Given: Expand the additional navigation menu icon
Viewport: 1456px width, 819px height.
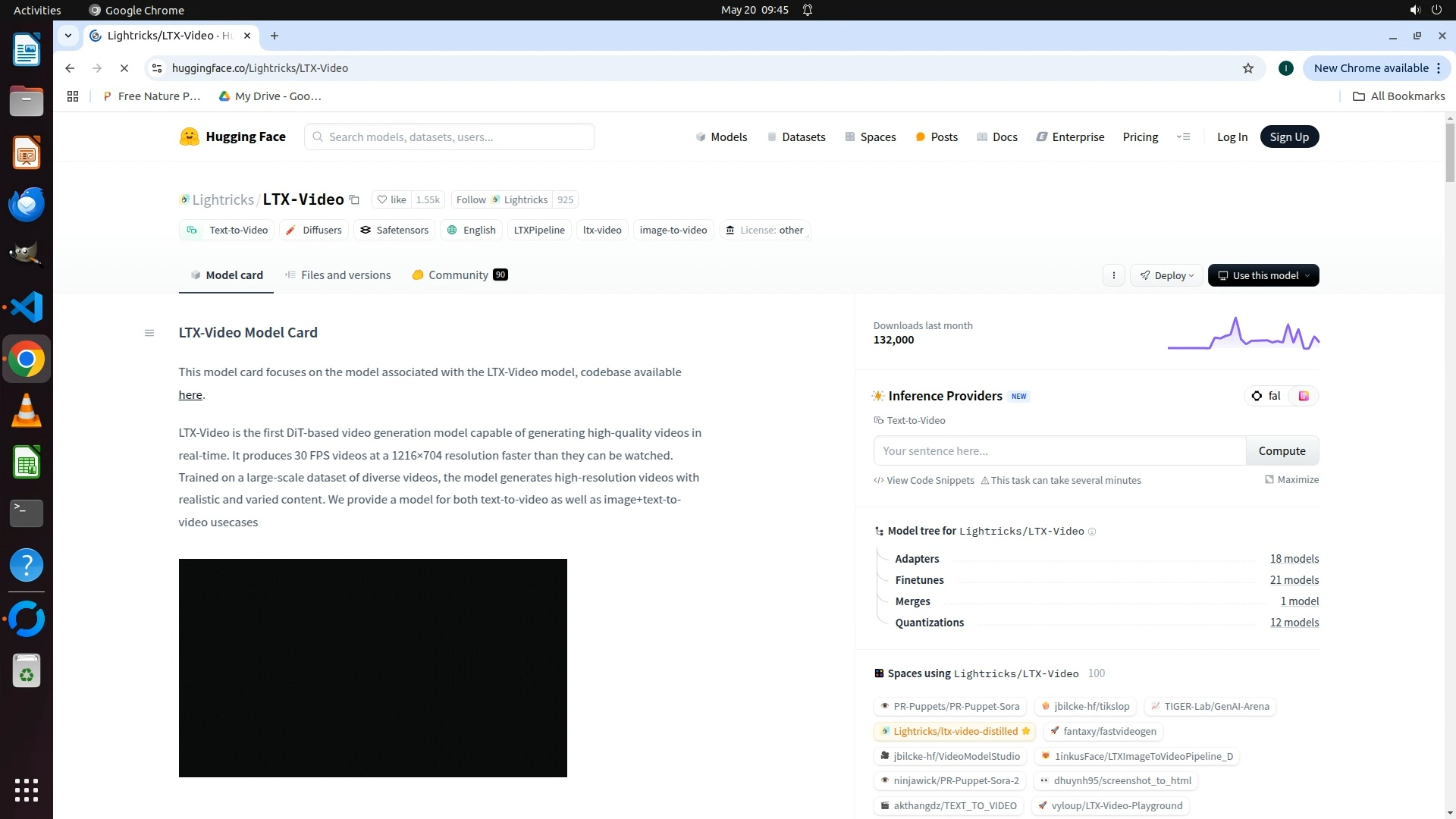Looking at the screenshot, I should [x=1183, y=137].
